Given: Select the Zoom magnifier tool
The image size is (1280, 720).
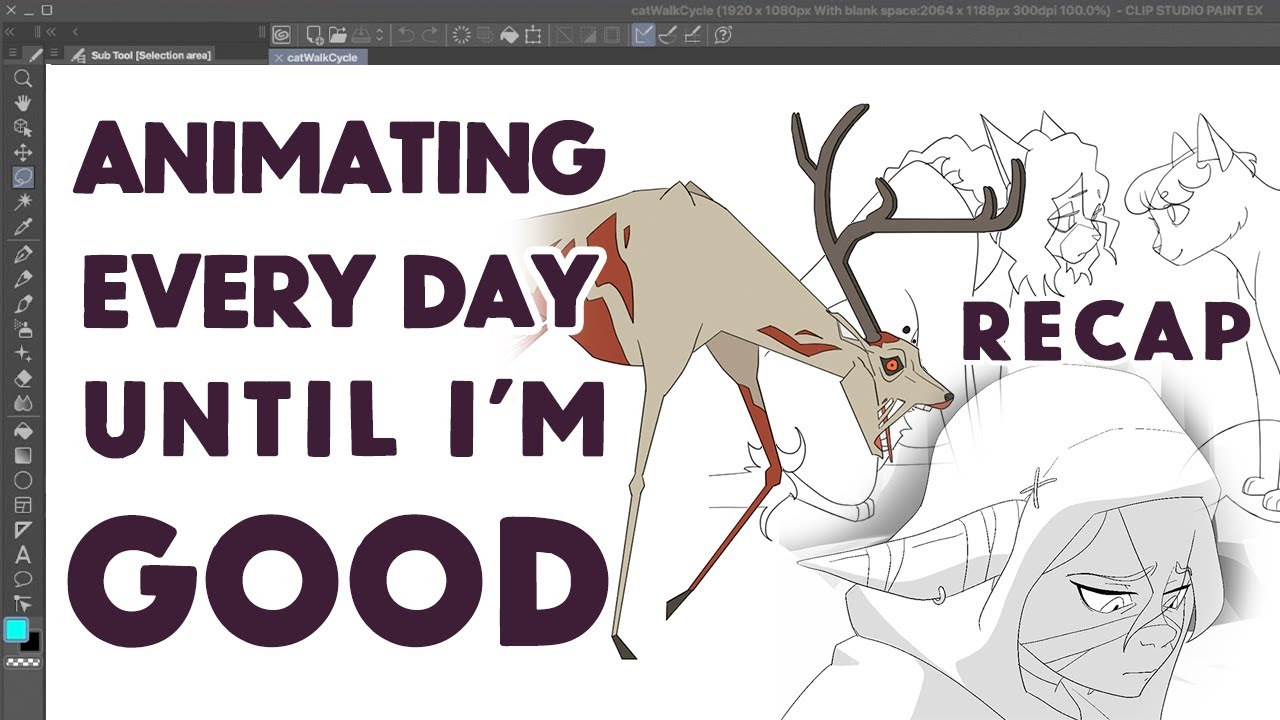Looking at the screenshot, I should pos(22,78).
